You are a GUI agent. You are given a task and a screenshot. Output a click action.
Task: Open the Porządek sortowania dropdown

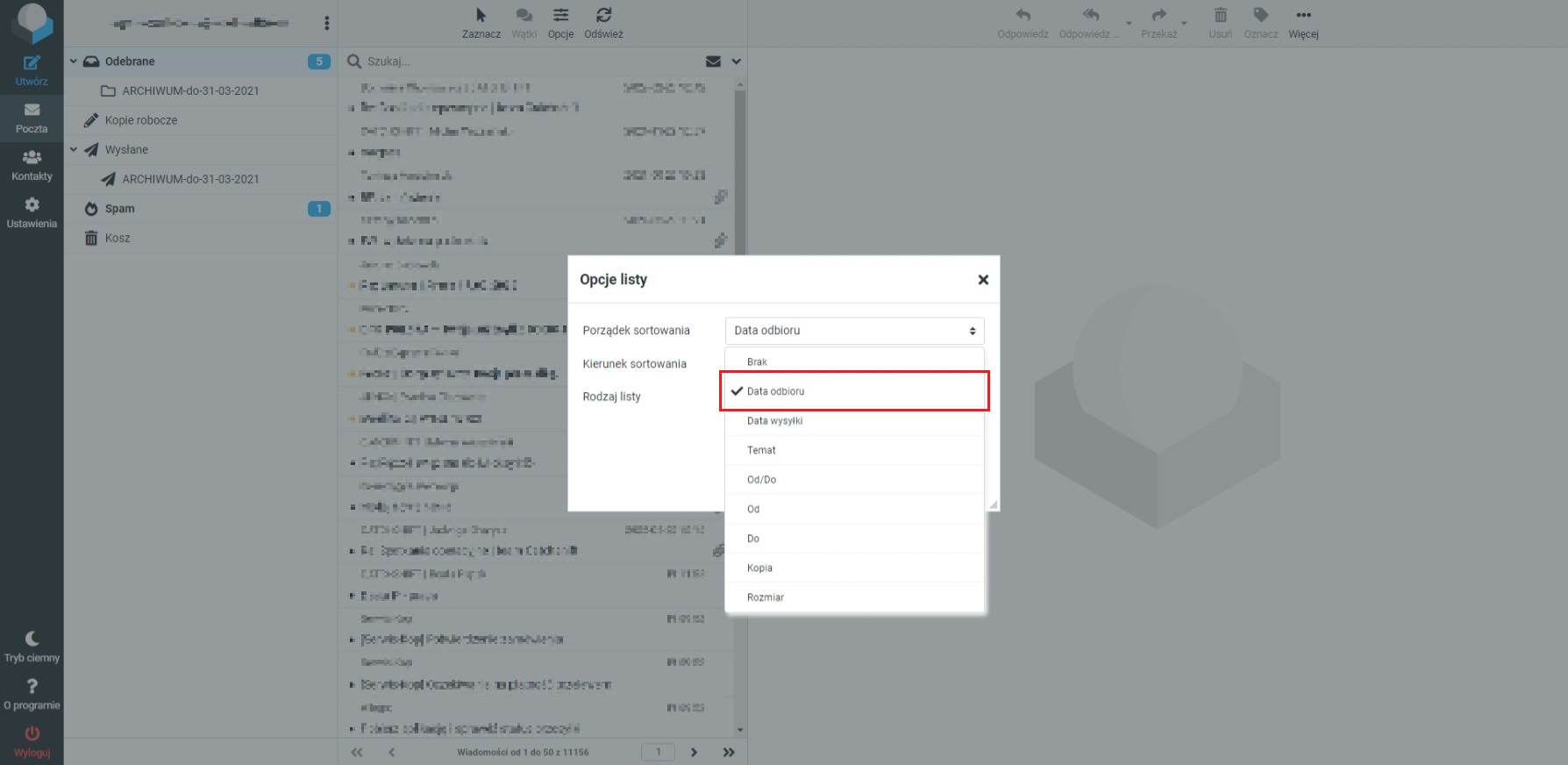(x=854, y=331)
